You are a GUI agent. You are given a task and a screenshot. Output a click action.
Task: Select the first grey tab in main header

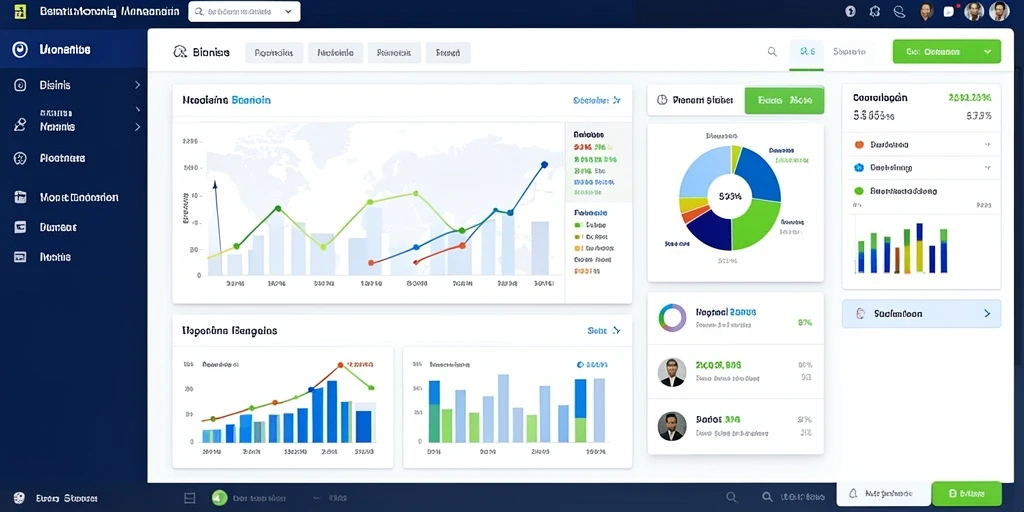point(274,53)
